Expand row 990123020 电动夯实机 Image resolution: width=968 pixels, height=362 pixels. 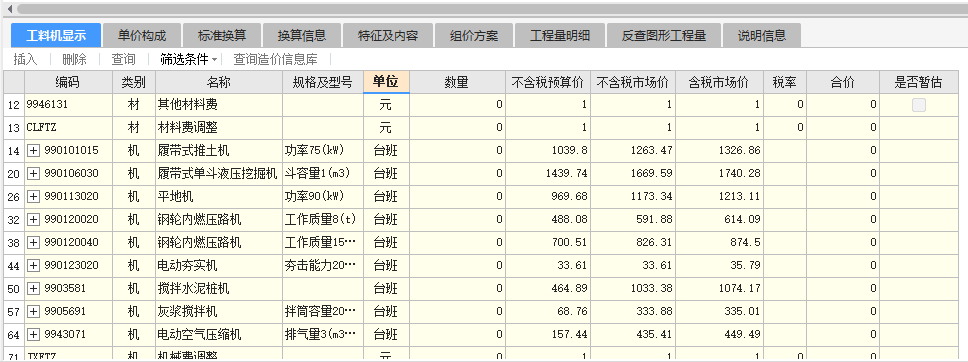point(33,266)
